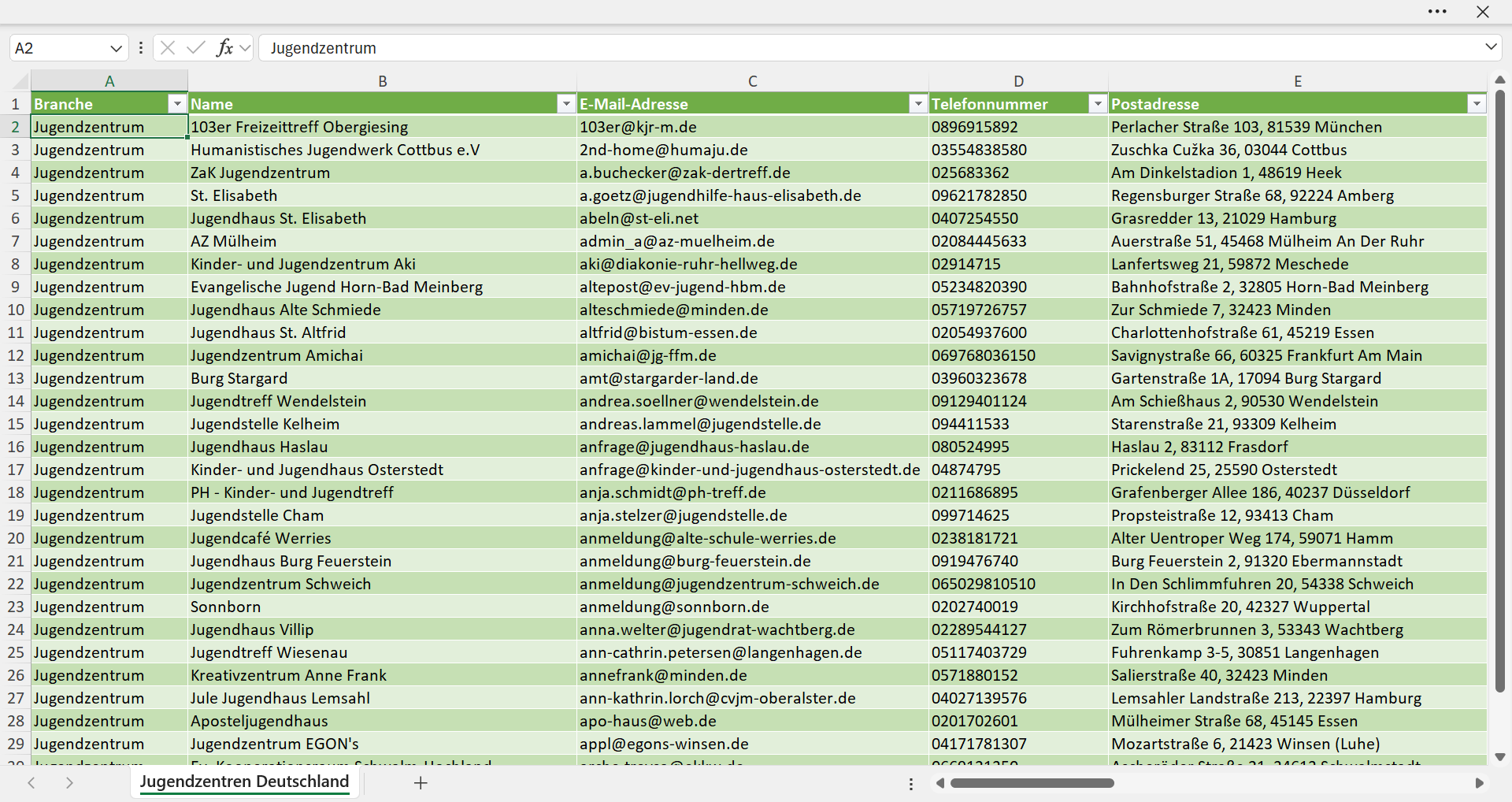Add a new sheet with the plus icon

pos(421,783)
